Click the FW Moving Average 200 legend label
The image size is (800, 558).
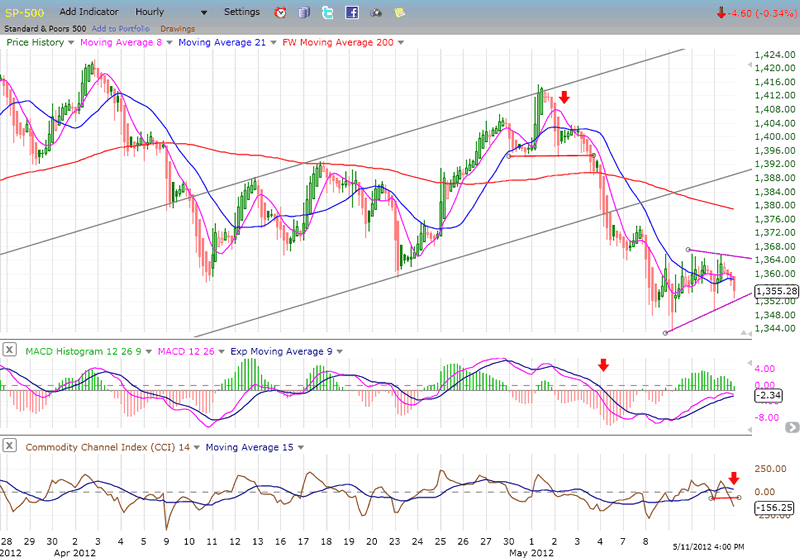(338, 42)
